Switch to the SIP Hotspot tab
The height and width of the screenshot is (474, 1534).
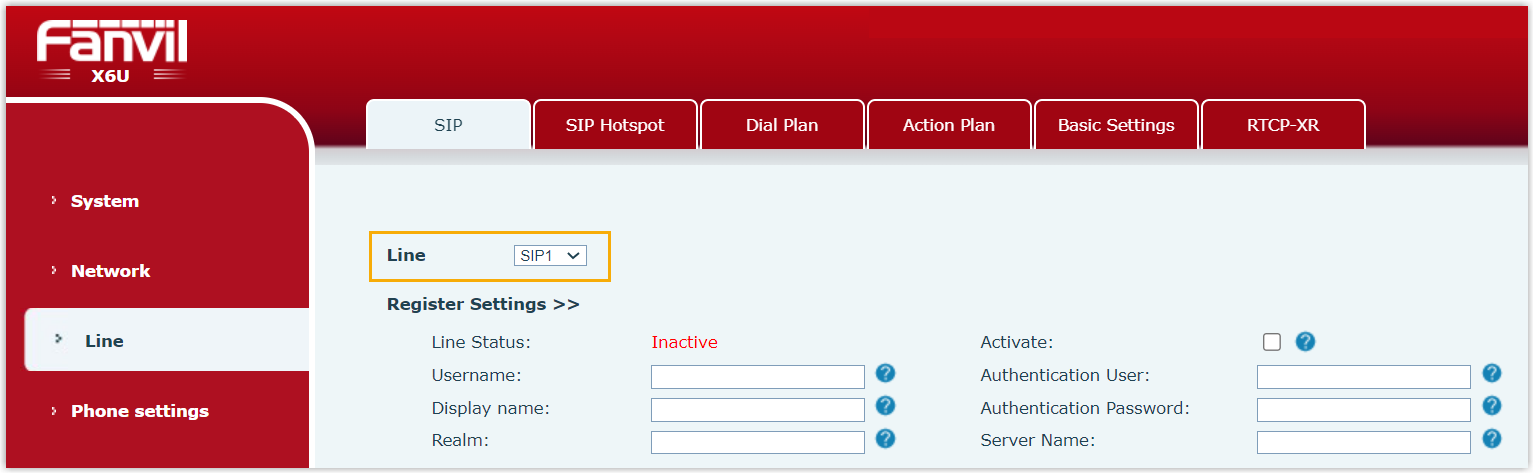[615, 126]
